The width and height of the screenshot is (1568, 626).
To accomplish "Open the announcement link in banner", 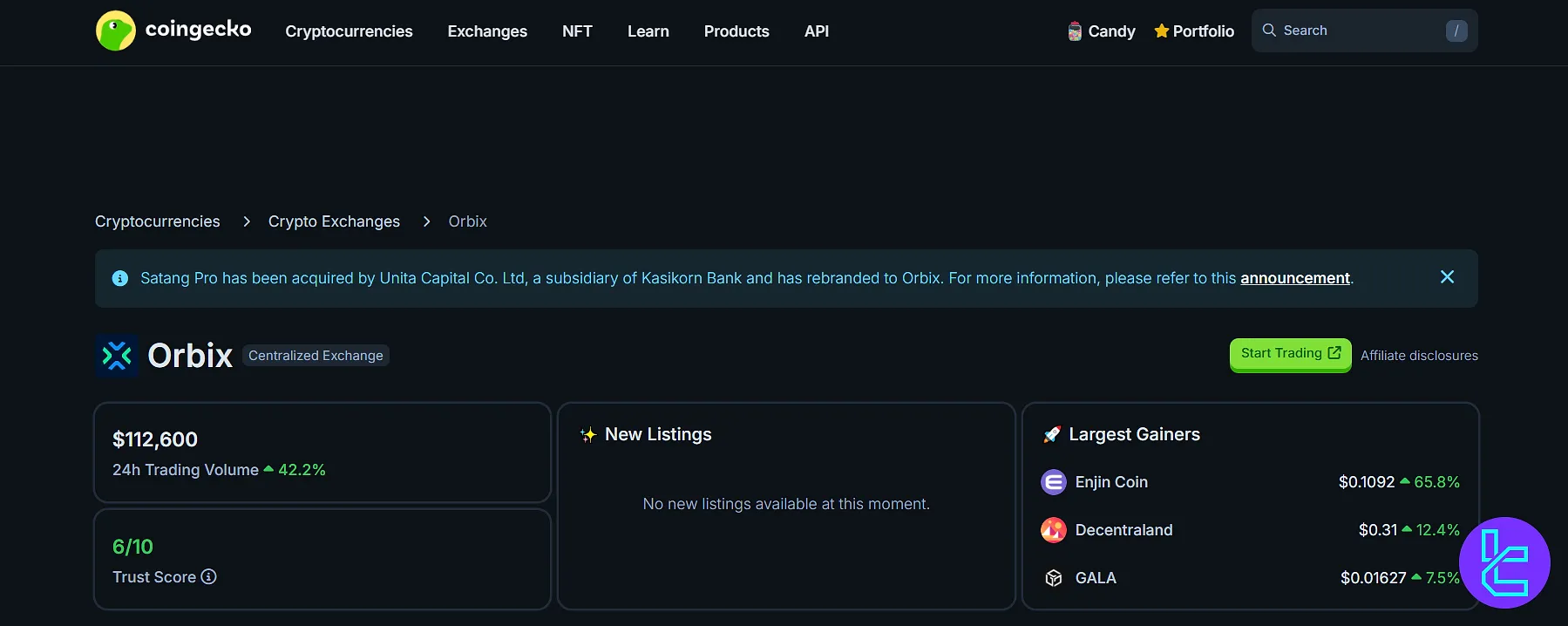I will (x=1295, y=278).
